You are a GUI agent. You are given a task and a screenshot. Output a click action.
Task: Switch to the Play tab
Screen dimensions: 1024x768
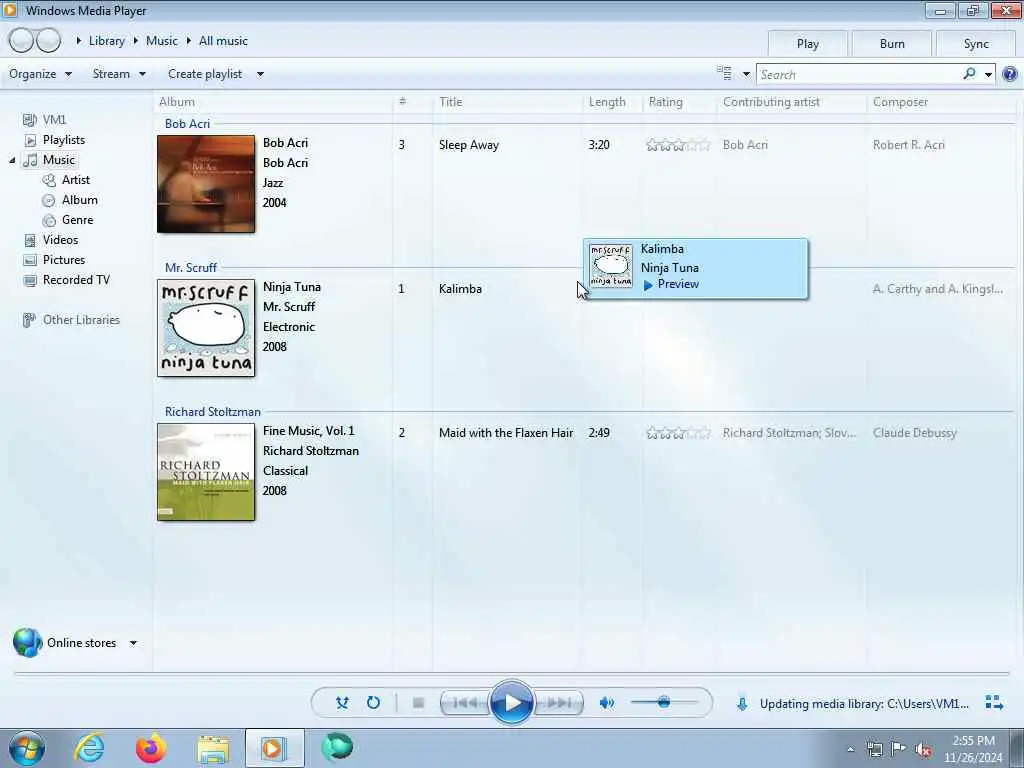click(808, 44)
